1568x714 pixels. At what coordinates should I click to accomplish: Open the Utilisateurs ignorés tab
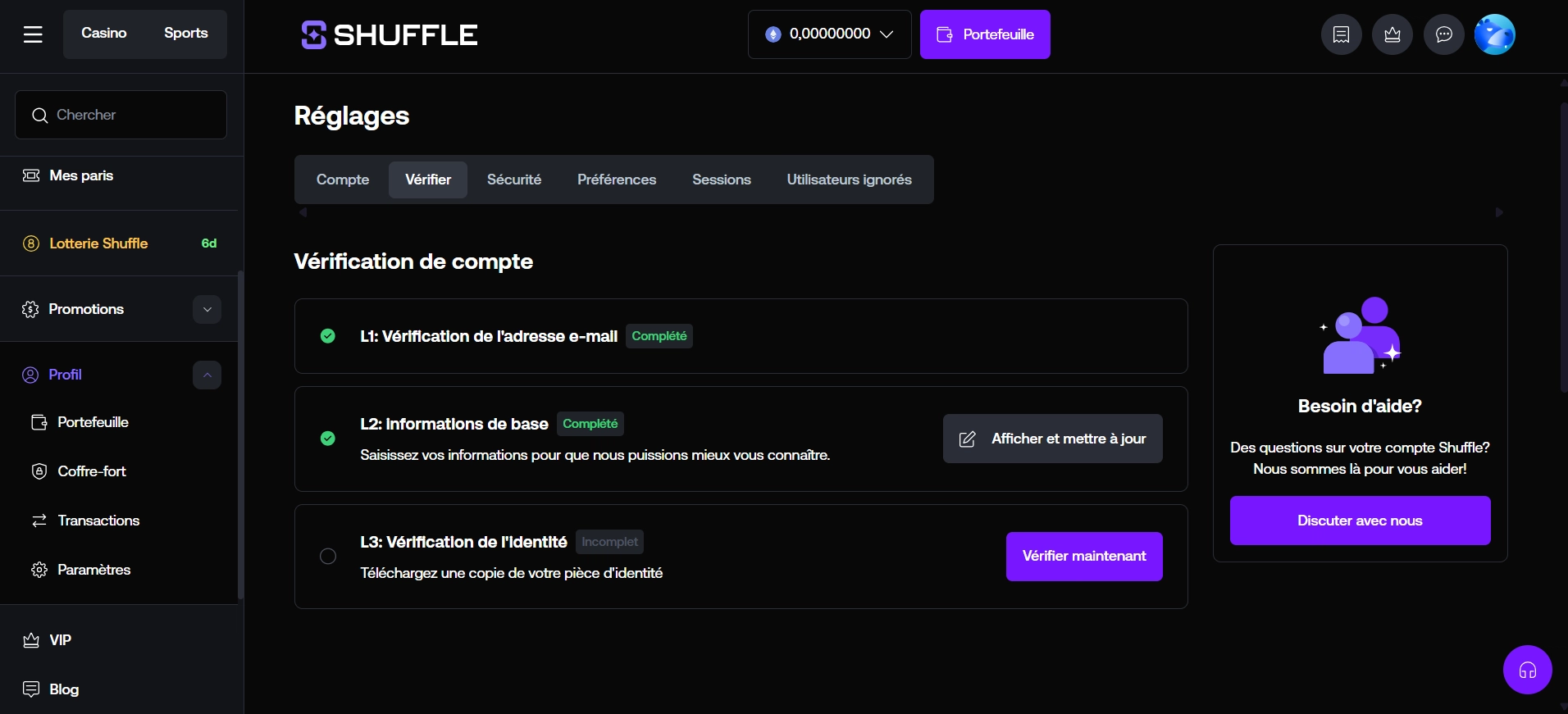point(850,180)
